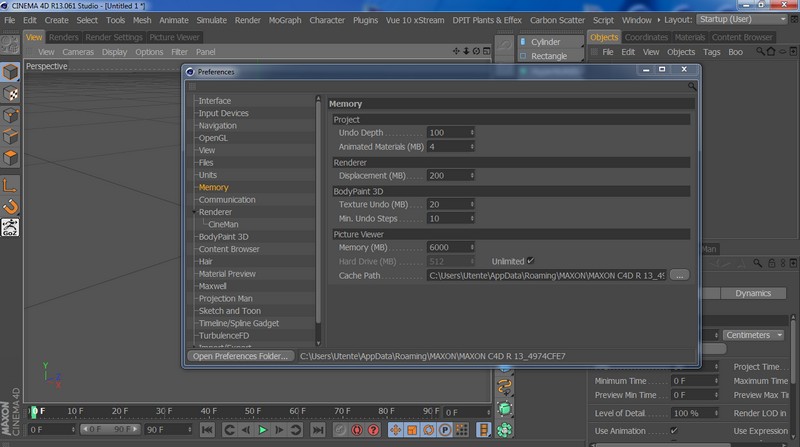Viewport: 800px width, 447px height.
Task: Step to the previous frame
Action: pyautogui.click(x=246, y=430)
